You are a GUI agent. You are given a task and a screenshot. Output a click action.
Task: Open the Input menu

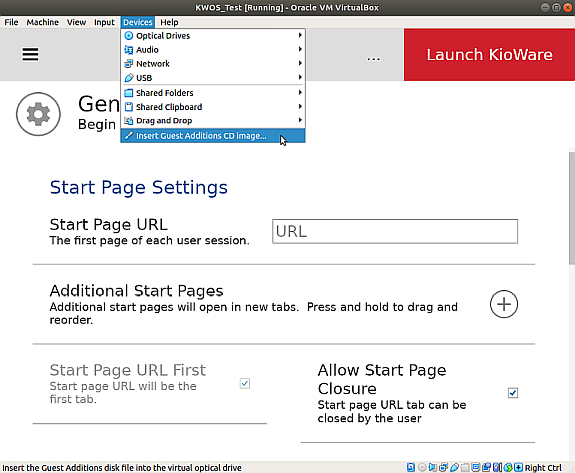click(104, 22)
